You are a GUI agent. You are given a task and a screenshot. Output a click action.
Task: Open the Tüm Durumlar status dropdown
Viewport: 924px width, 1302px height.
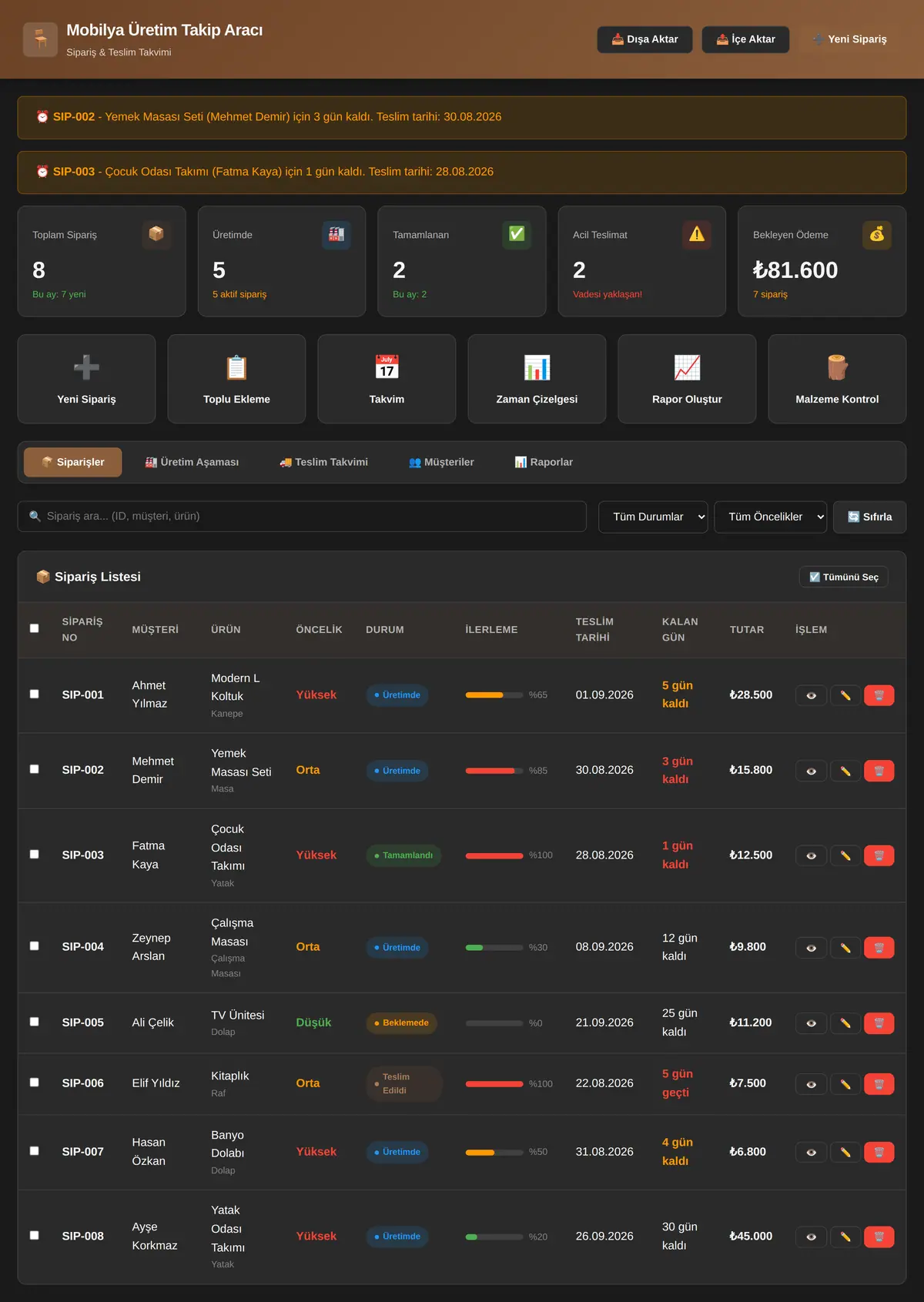point(653,517)
